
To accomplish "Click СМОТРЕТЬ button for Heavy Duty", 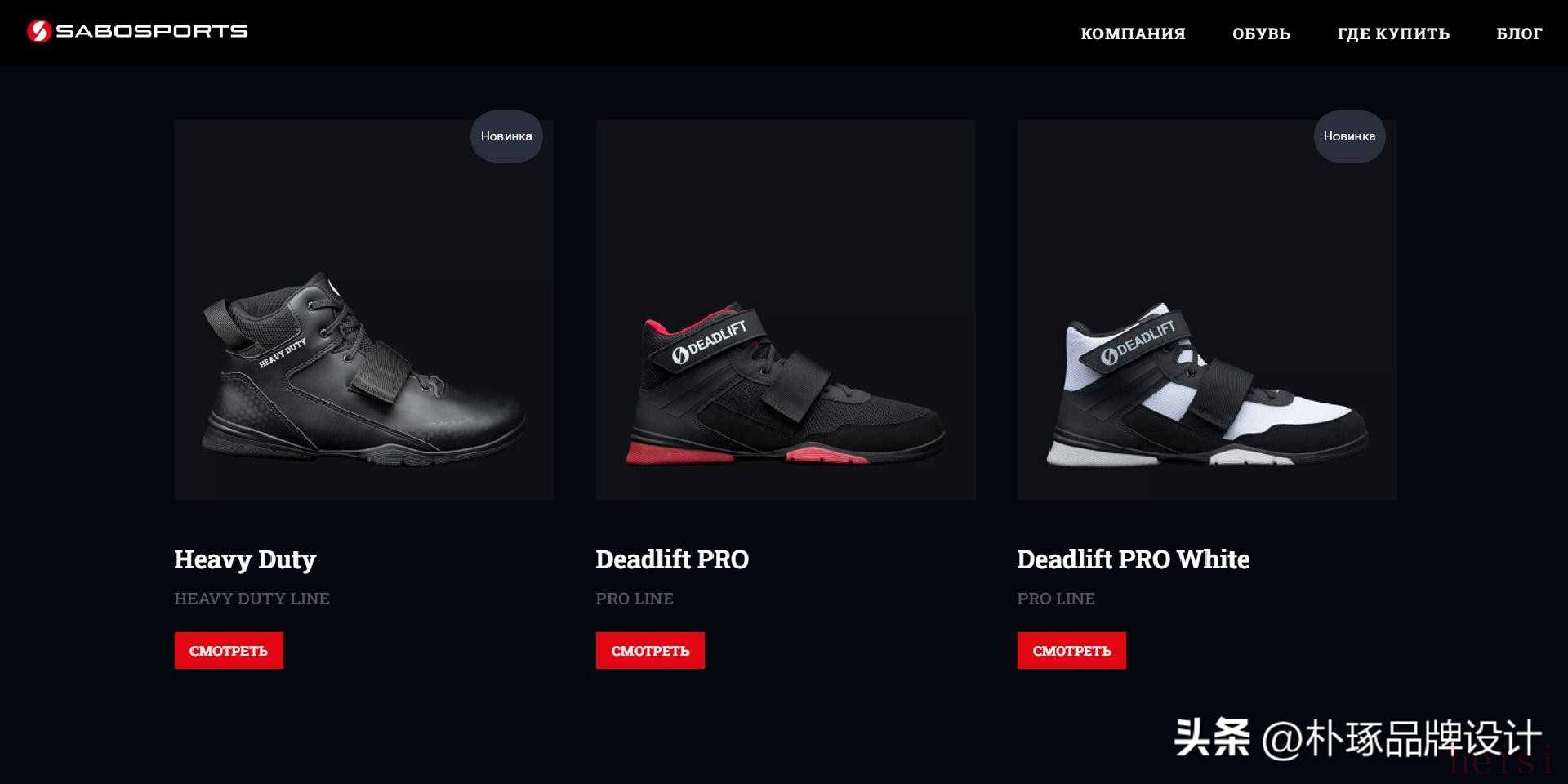I will 229,651.
